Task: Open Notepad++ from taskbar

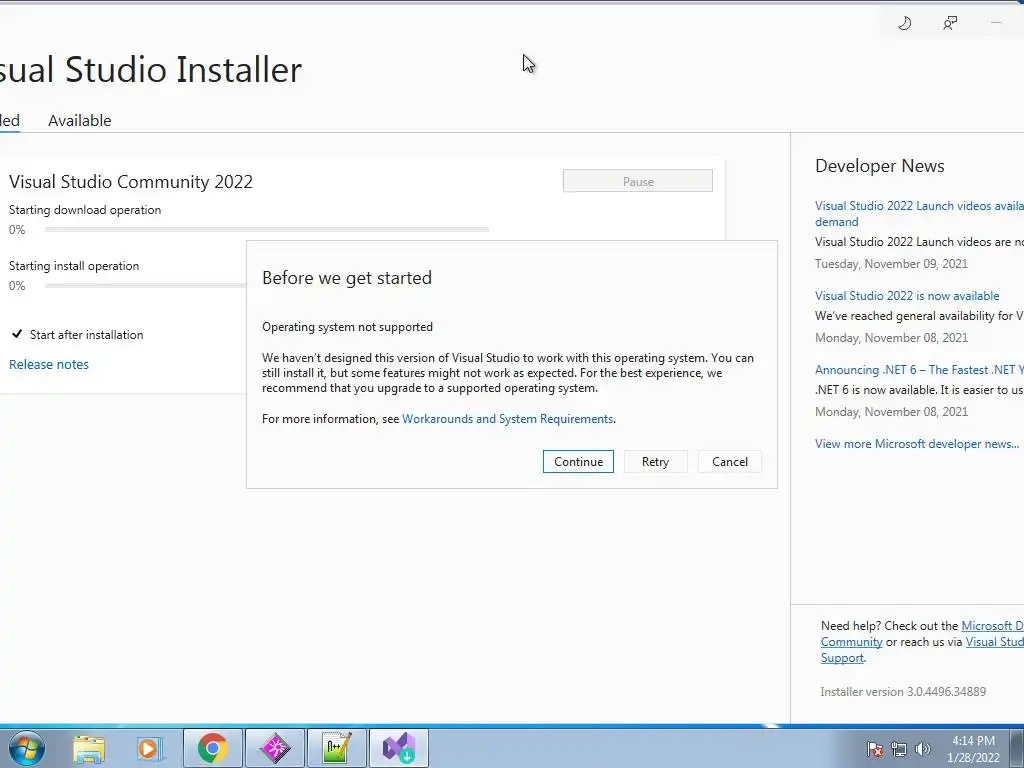Action: coord(337,748)
